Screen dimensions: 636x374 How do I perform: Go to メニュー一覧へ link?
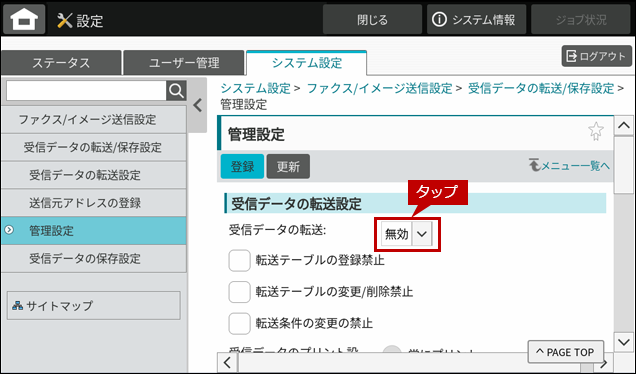point(569,166)
